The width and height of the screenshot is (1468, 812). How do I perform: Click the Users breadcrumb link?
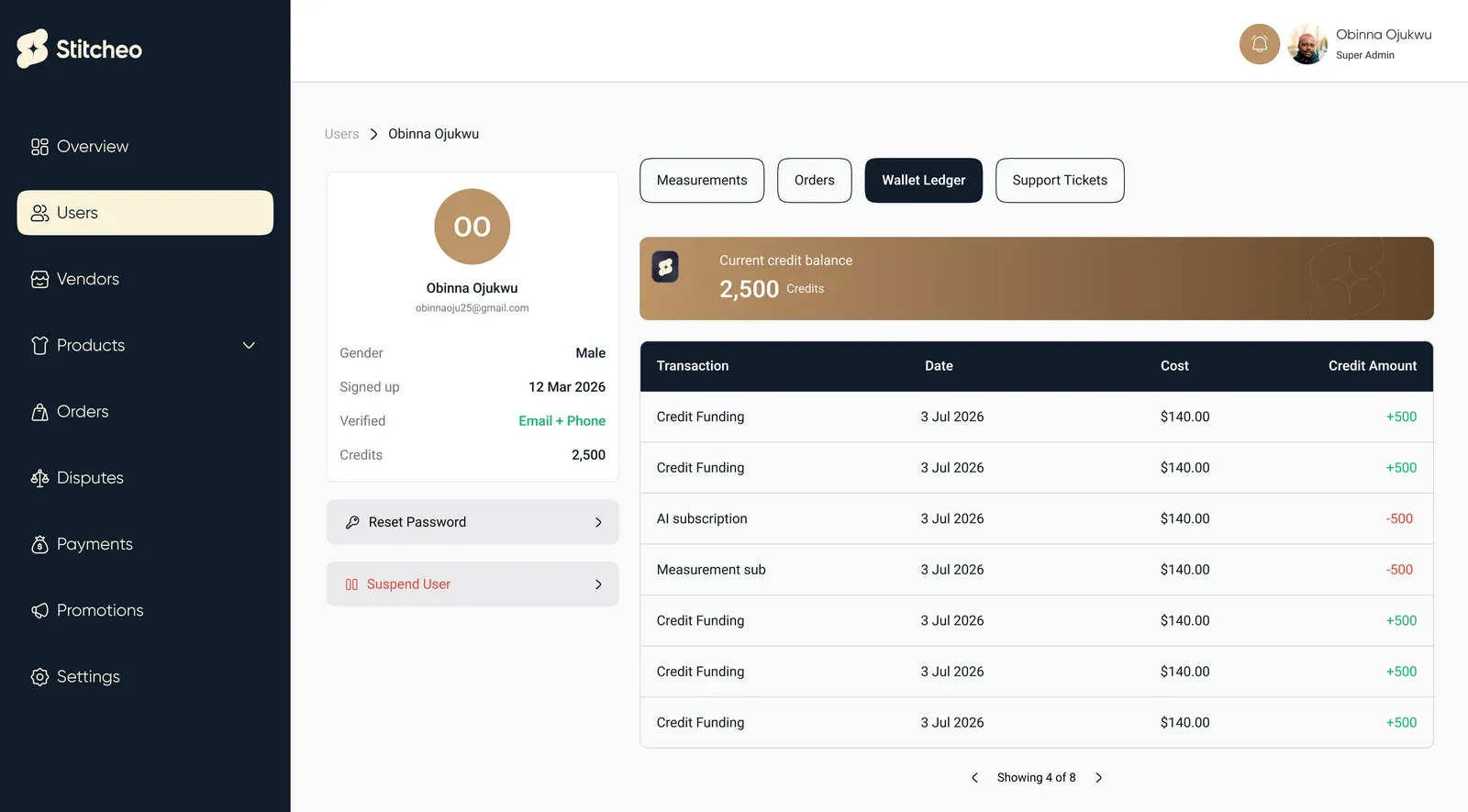(x=341, y=134)
